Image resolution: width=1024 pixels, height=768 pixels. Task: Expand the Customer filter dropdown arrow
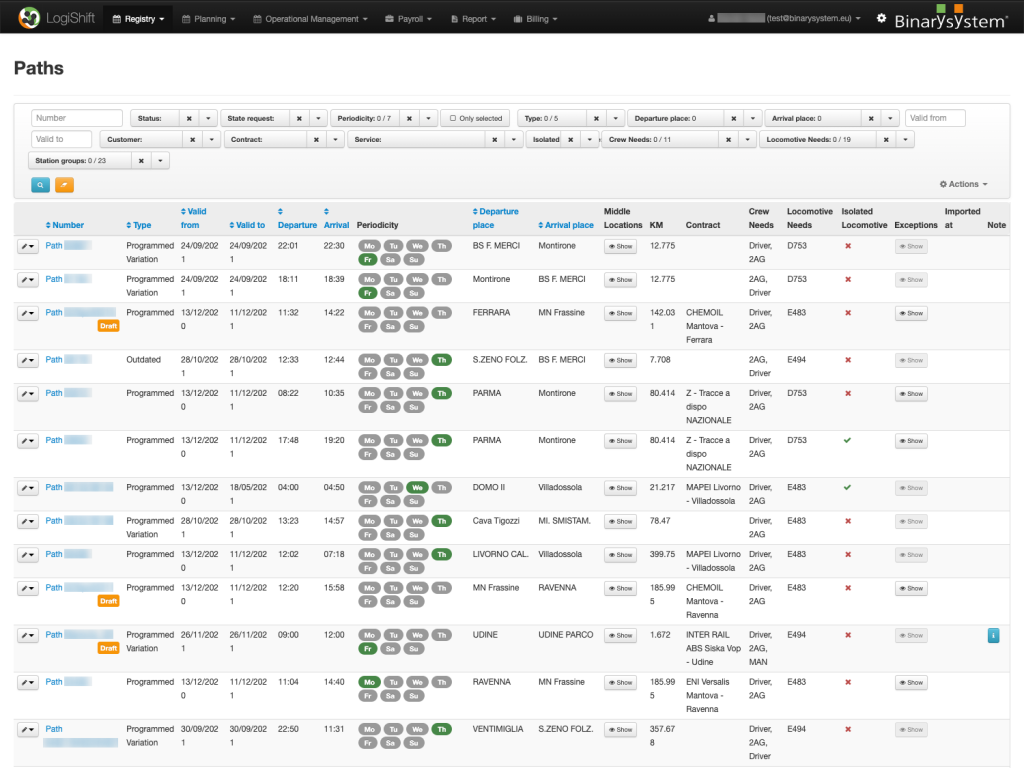tap(212, 139)
